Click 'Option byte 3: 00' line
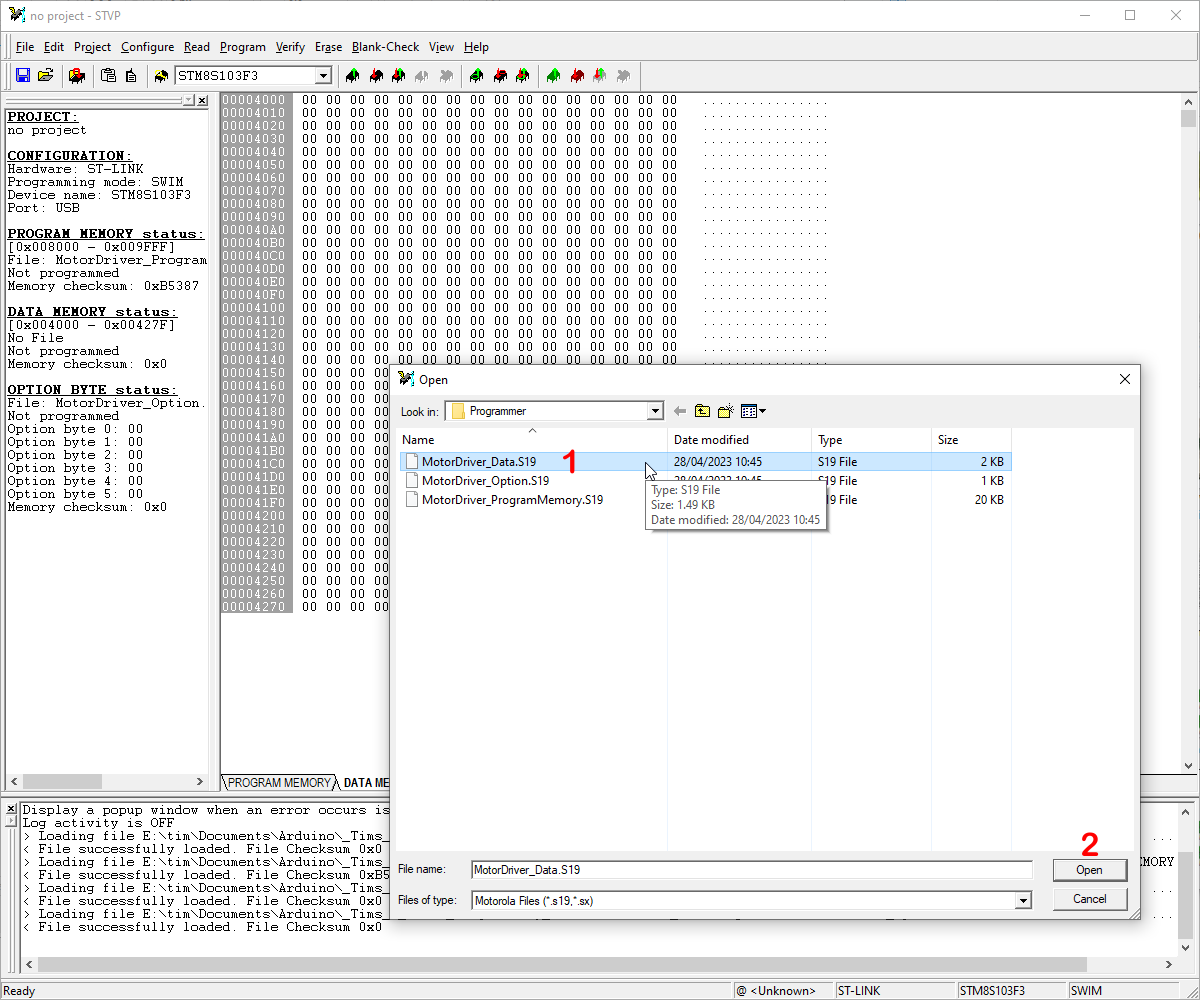The height and width of the screenshot is (1000, 1200). (75, 468)
